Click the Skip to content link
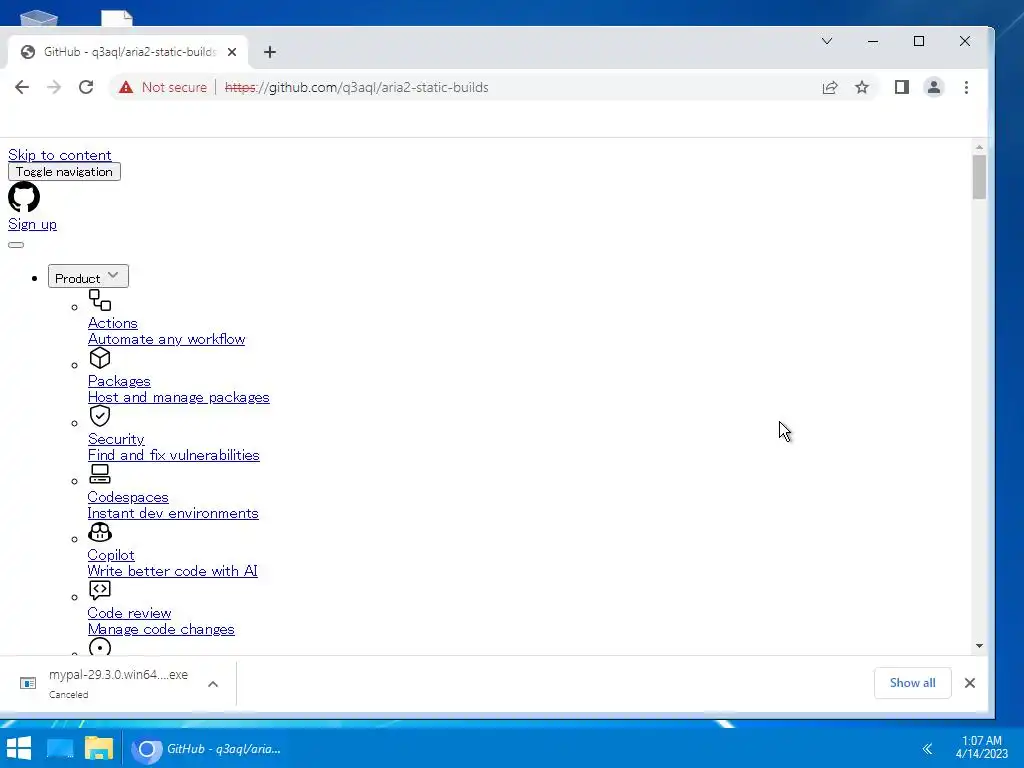This screenshot has width=1024, height=768. [x=59, y=155]
